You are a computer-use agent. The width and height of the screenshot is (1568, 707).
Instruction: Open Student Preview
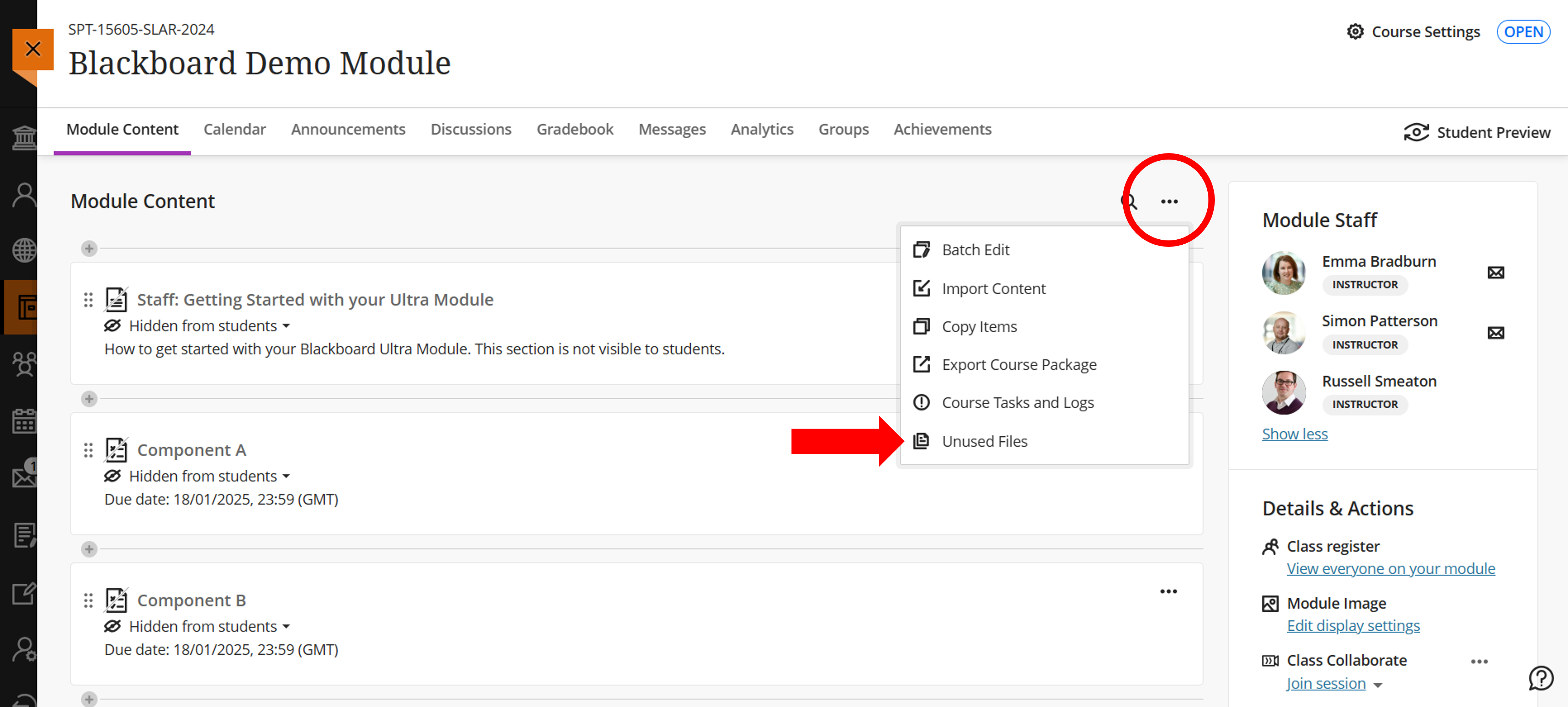point(1477,132)
